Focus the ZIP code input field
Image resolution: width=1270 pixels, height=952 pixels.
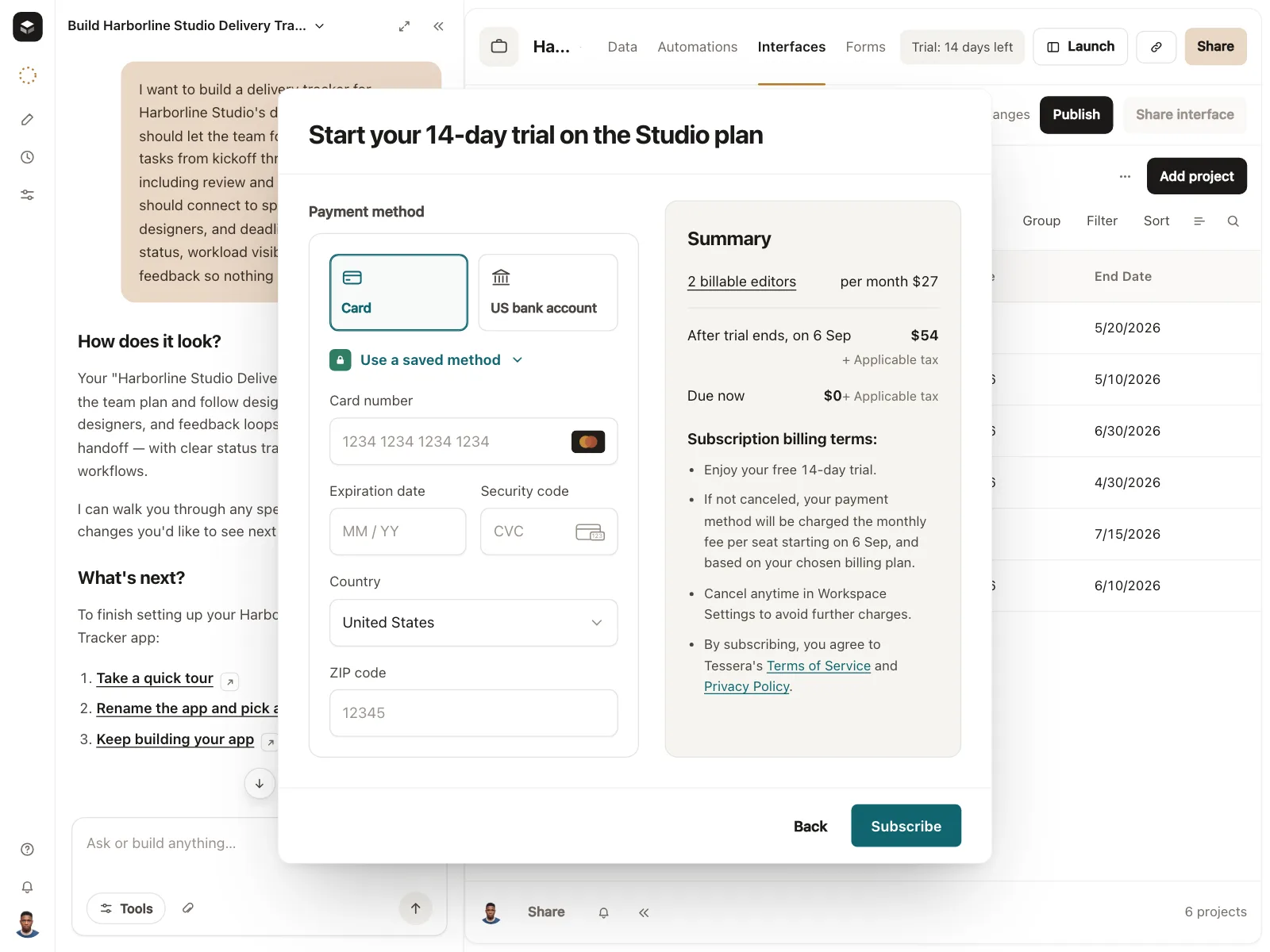[x=473, y=713]
